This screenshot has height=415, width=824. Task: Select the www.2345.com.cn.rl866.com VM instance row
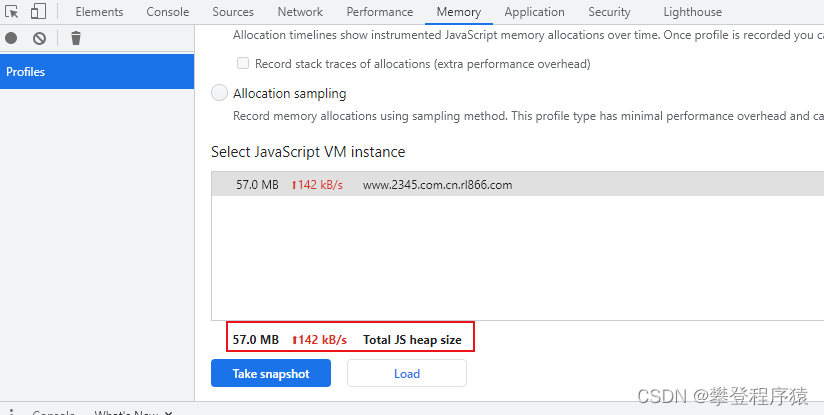pyautogui.click(x=437, y=185)
